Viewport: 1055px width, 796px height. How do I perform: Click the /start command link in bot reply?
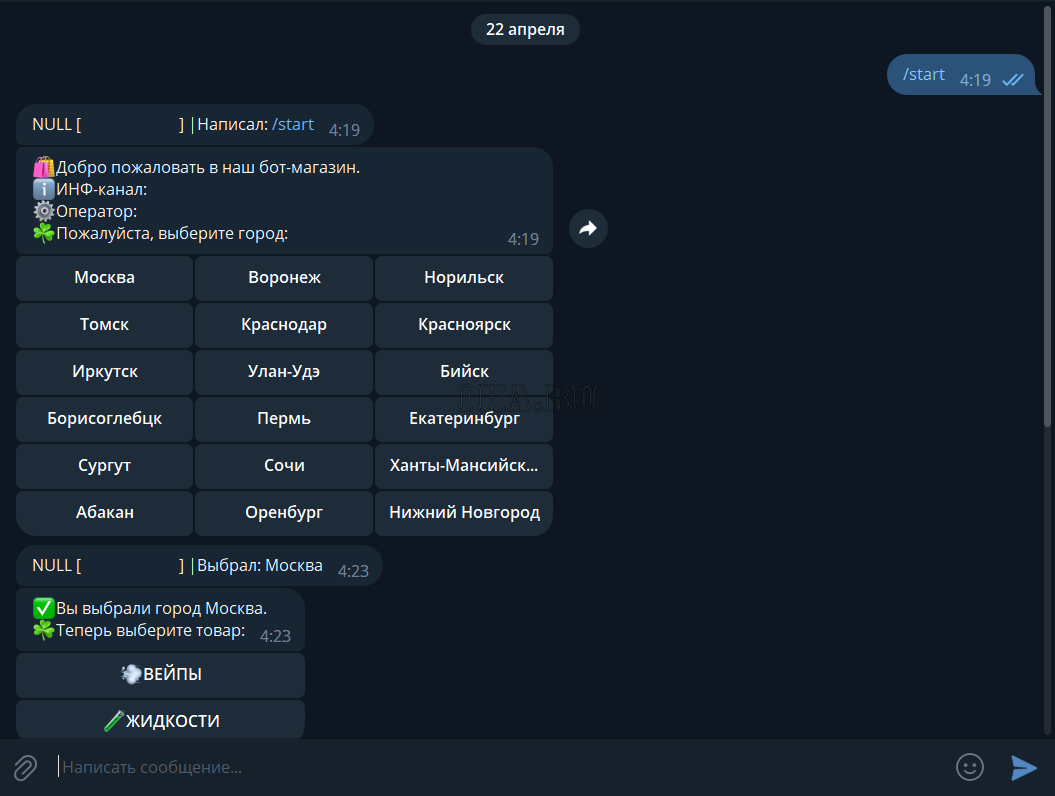tap(293, 125)
